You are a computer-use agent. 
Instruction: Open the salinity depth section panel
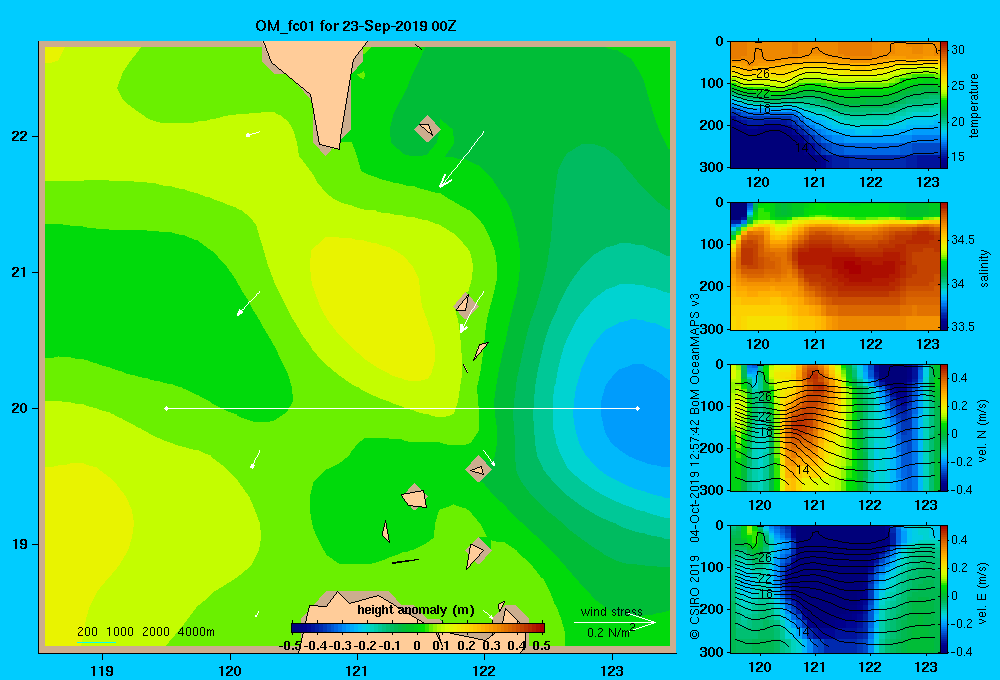point(834,266)
